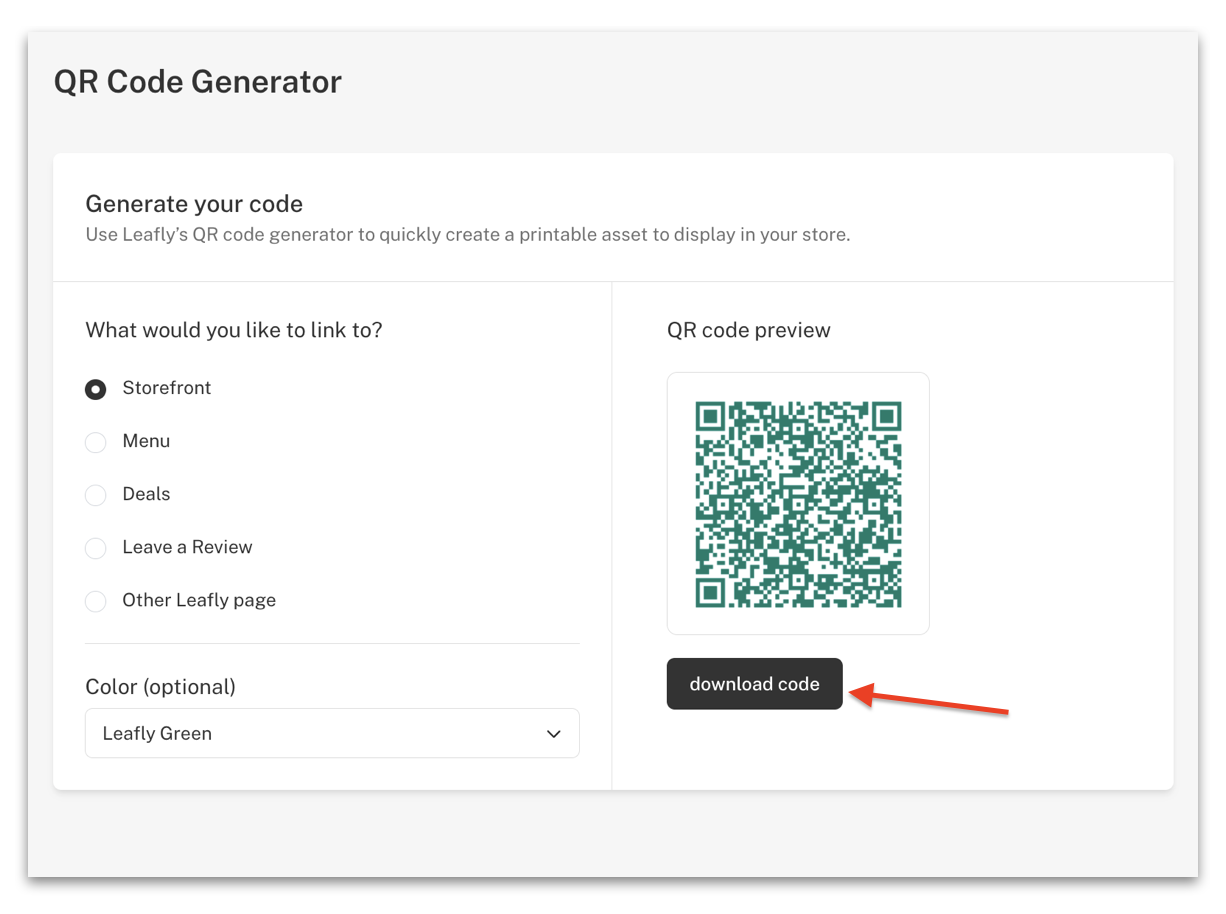Image resolution: width=1226 pixels, height=914 pixels.
Task: Open the Leafly Green color dropdown
Action: pos(332,733)
